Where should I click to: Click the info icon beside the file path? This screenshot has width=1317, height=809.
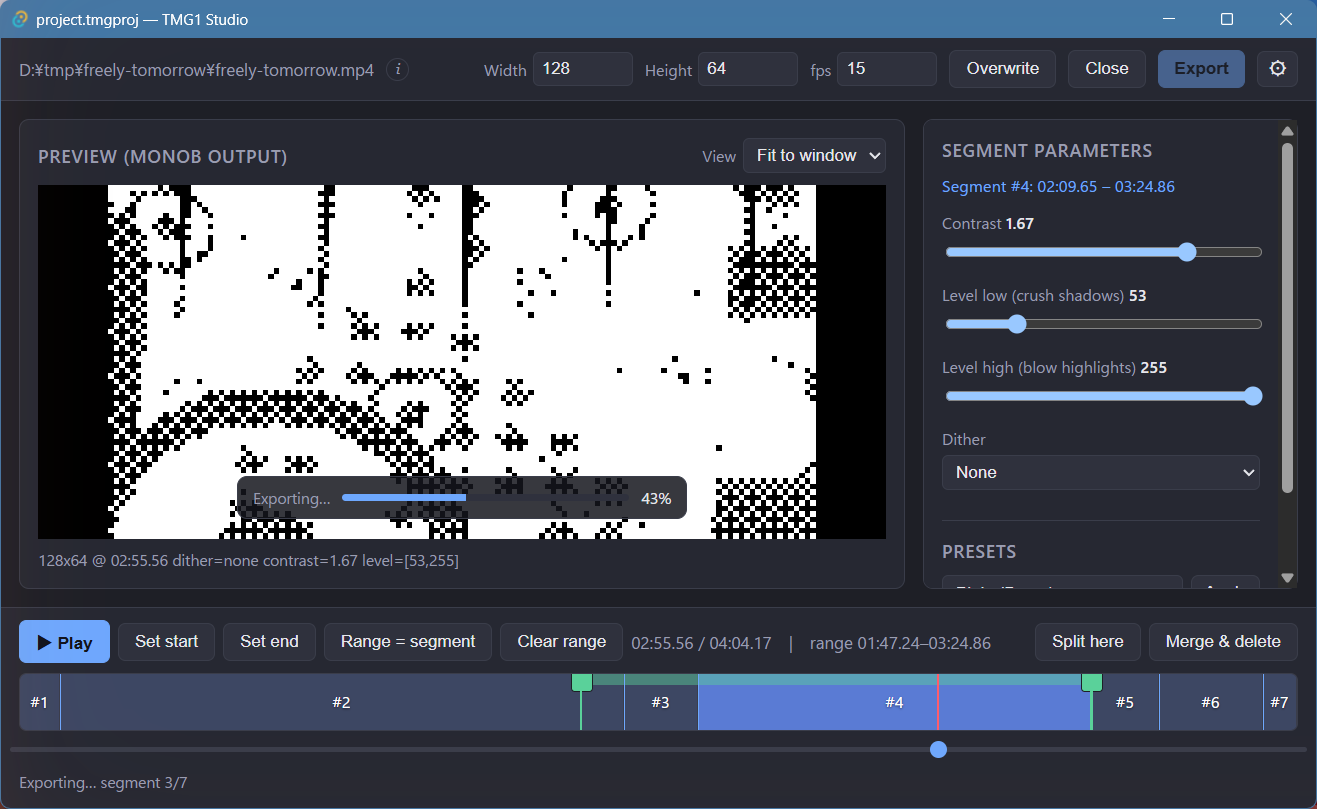point(398,69)
